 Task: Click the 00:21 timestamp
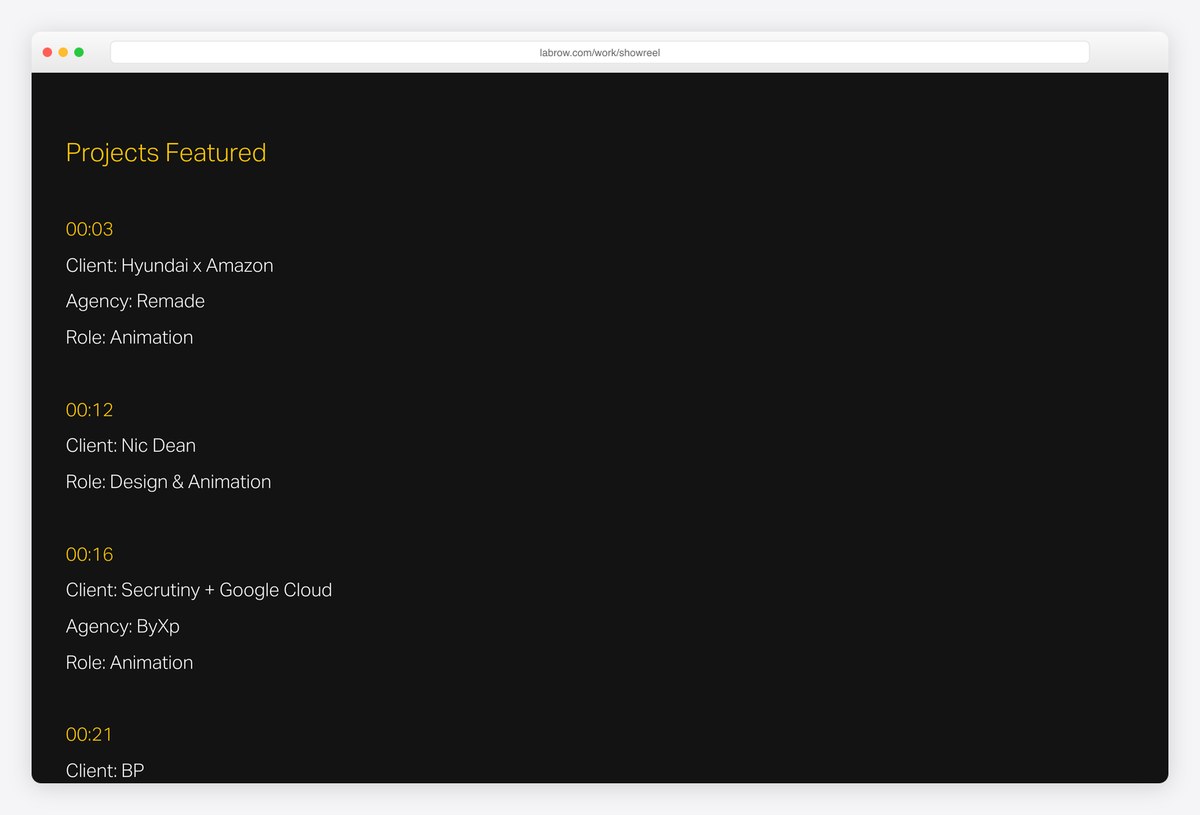89,734
